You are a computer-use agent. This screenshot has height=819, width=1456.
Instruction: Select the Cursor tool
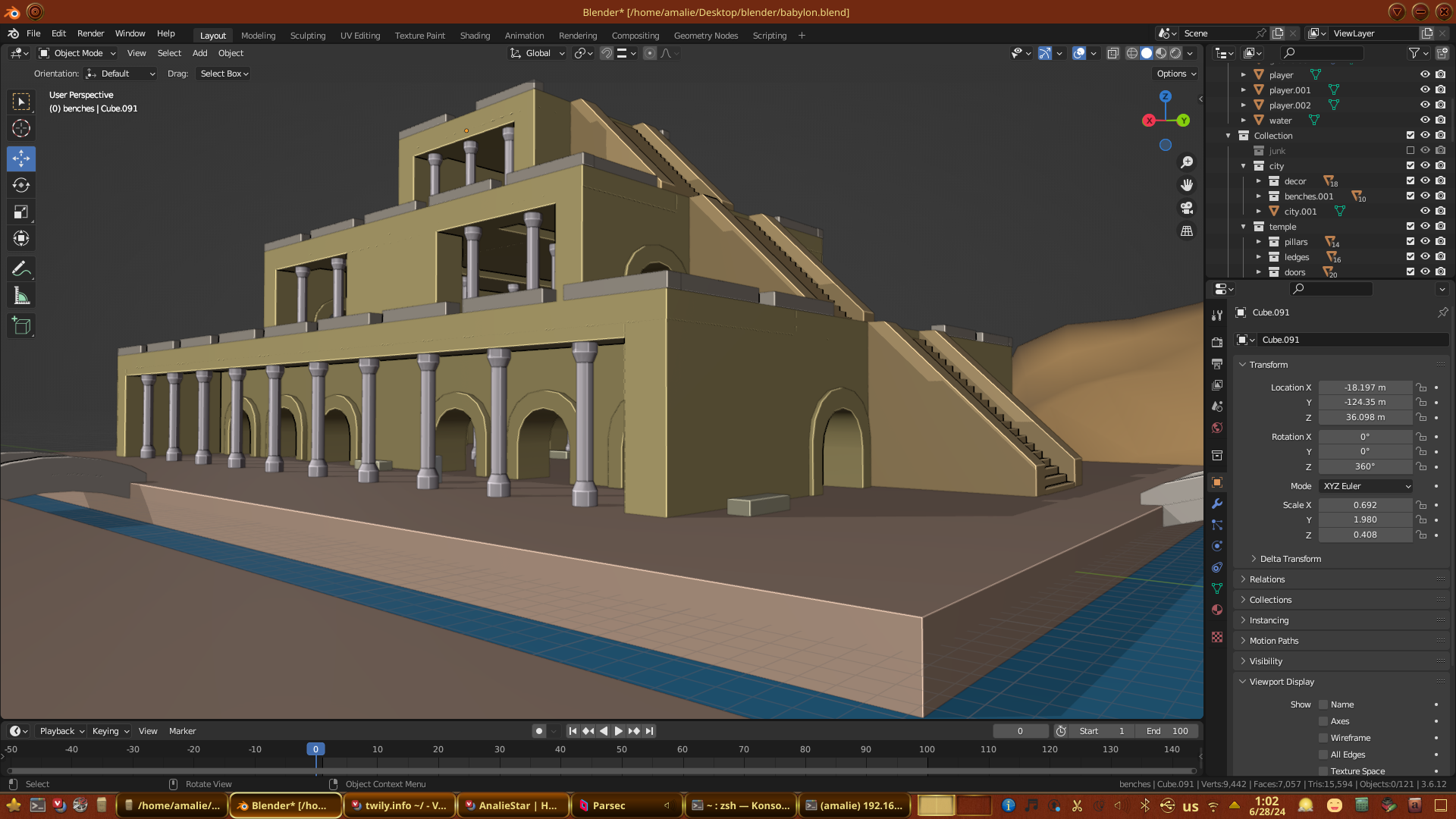(x=21, y=128)
